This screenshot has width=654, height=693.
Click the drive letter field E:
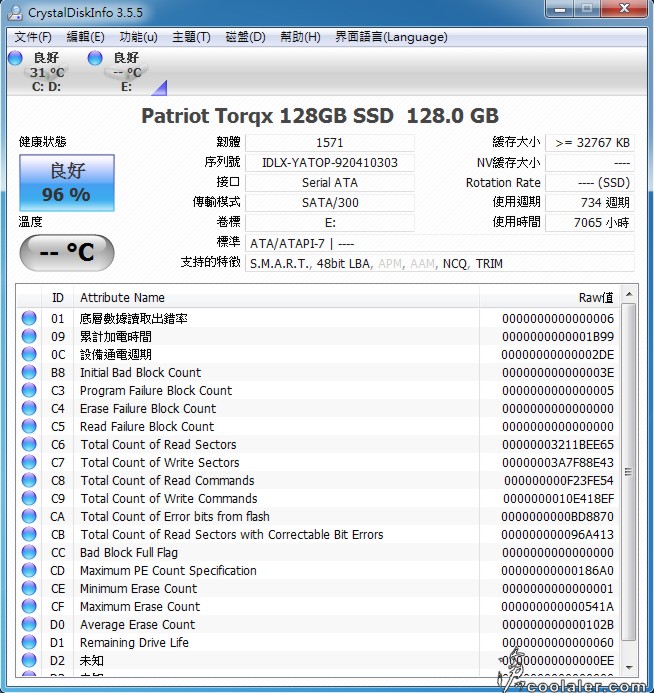[330, 223]
